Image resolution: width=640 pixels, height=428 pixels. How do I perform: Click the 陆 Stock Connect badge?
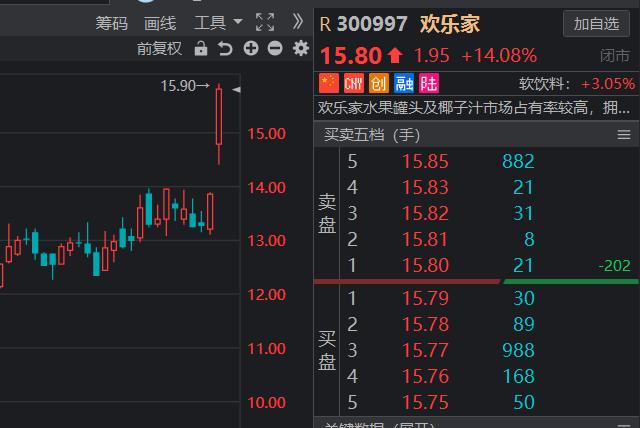click(429, 83)
